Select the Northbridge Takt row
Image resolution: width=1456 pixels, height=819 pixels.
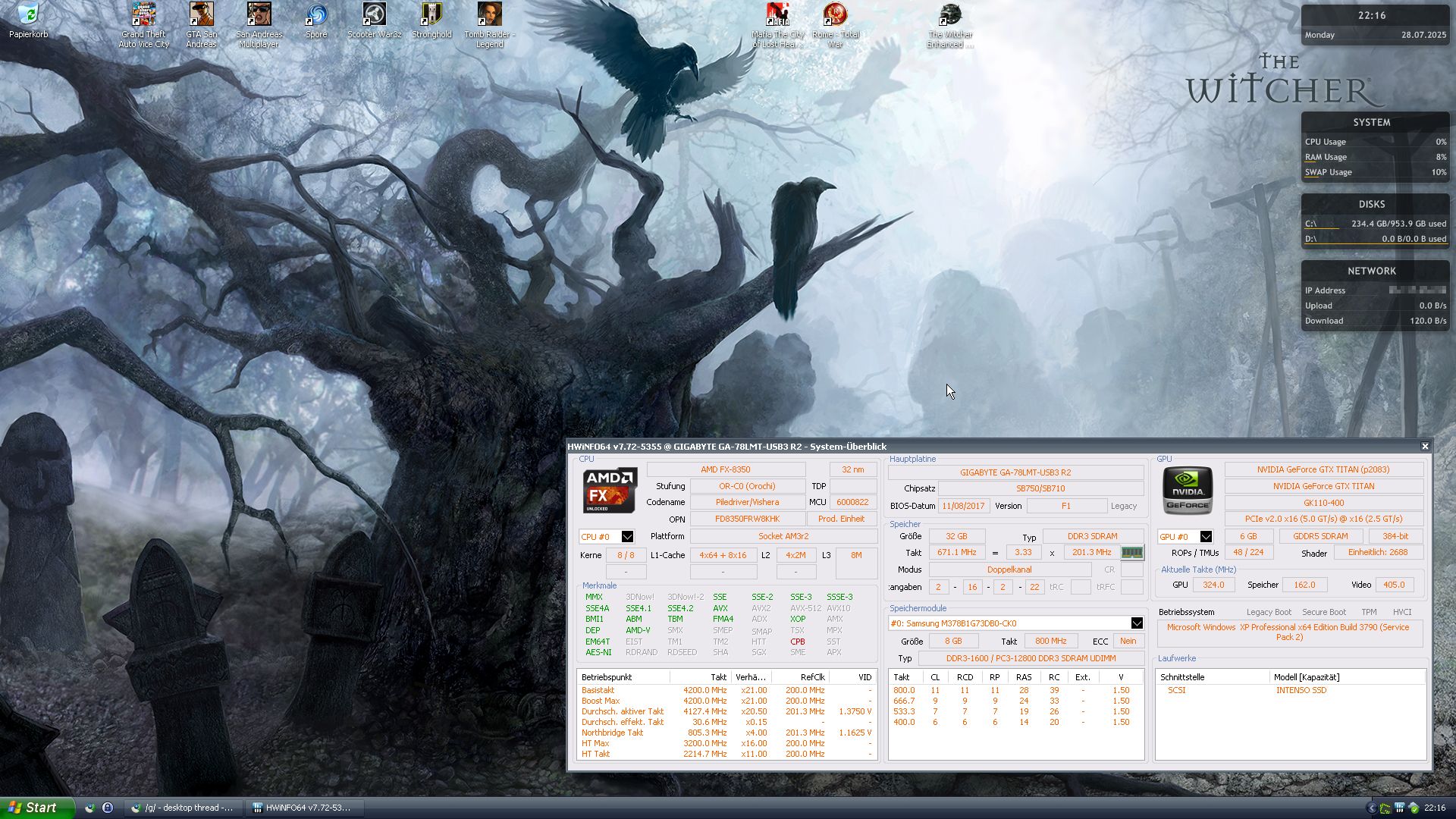[726, 733]
